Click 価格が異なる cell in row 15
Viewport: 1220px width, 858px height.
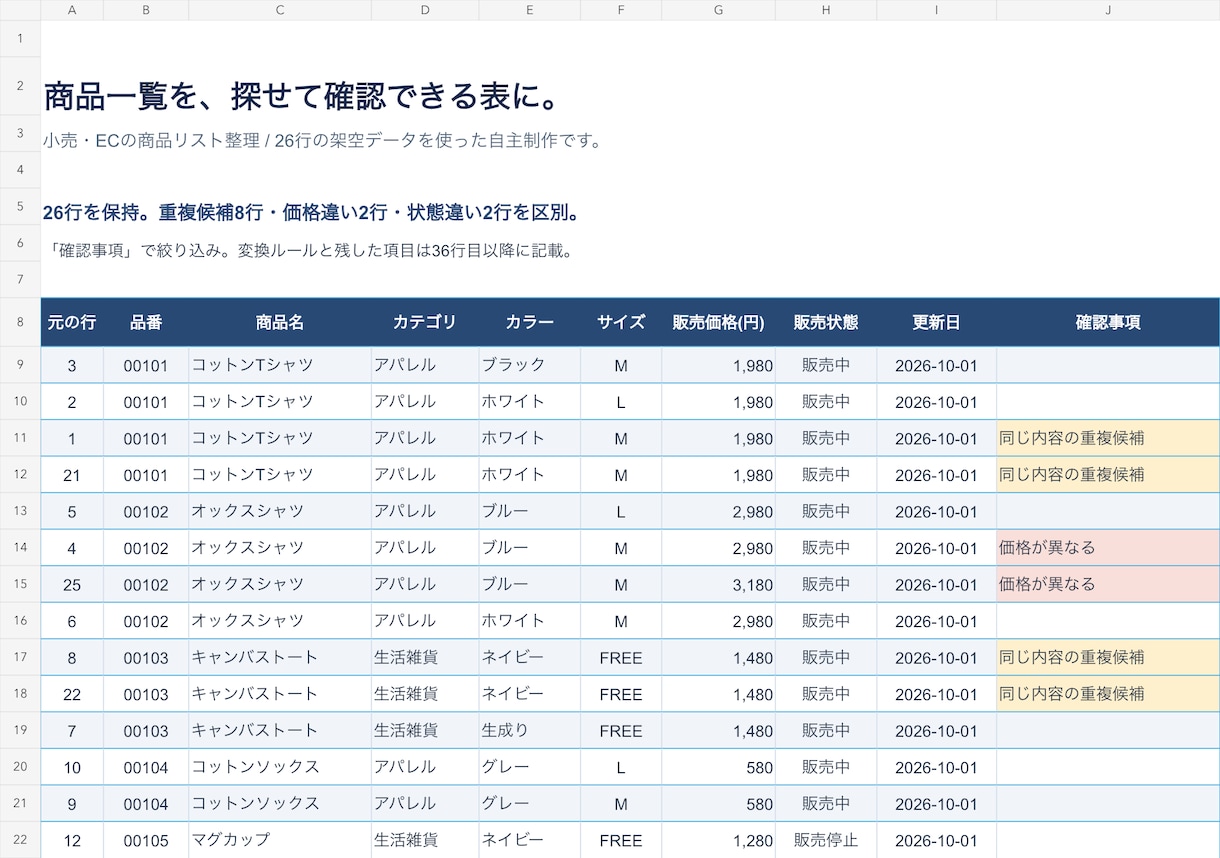click(1108, 584)
